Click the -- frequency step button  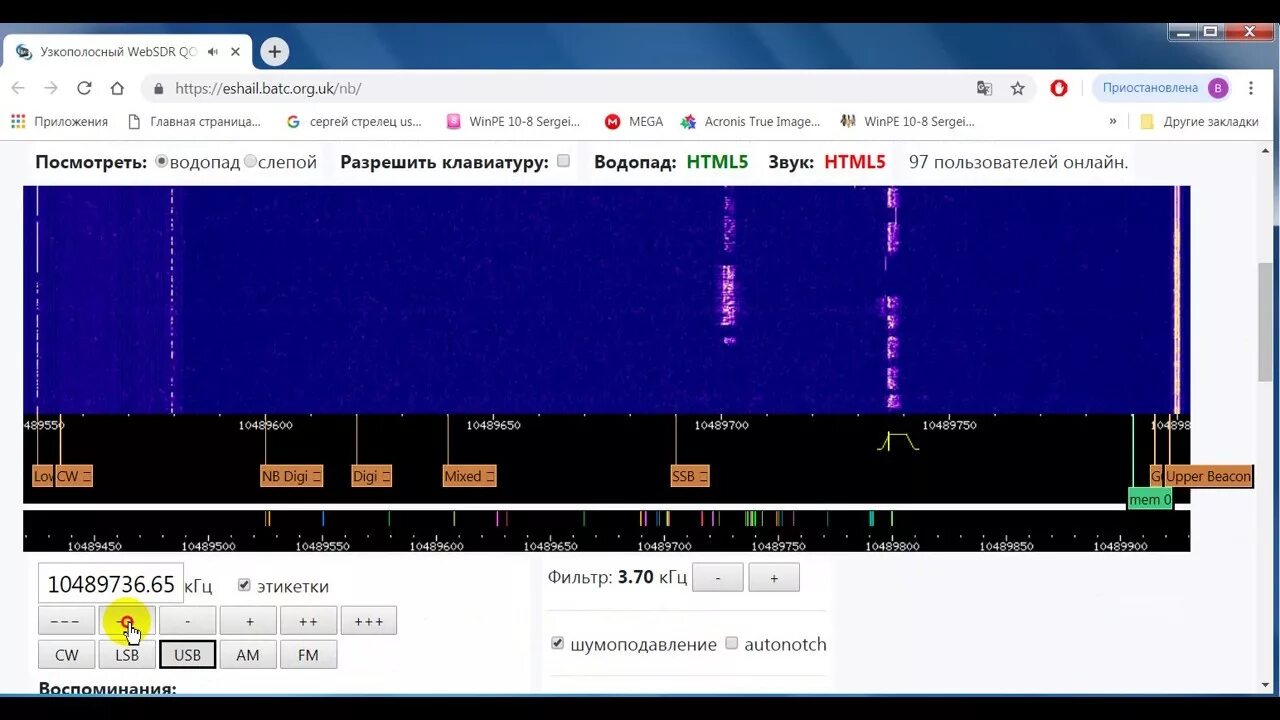pos(127,621)
